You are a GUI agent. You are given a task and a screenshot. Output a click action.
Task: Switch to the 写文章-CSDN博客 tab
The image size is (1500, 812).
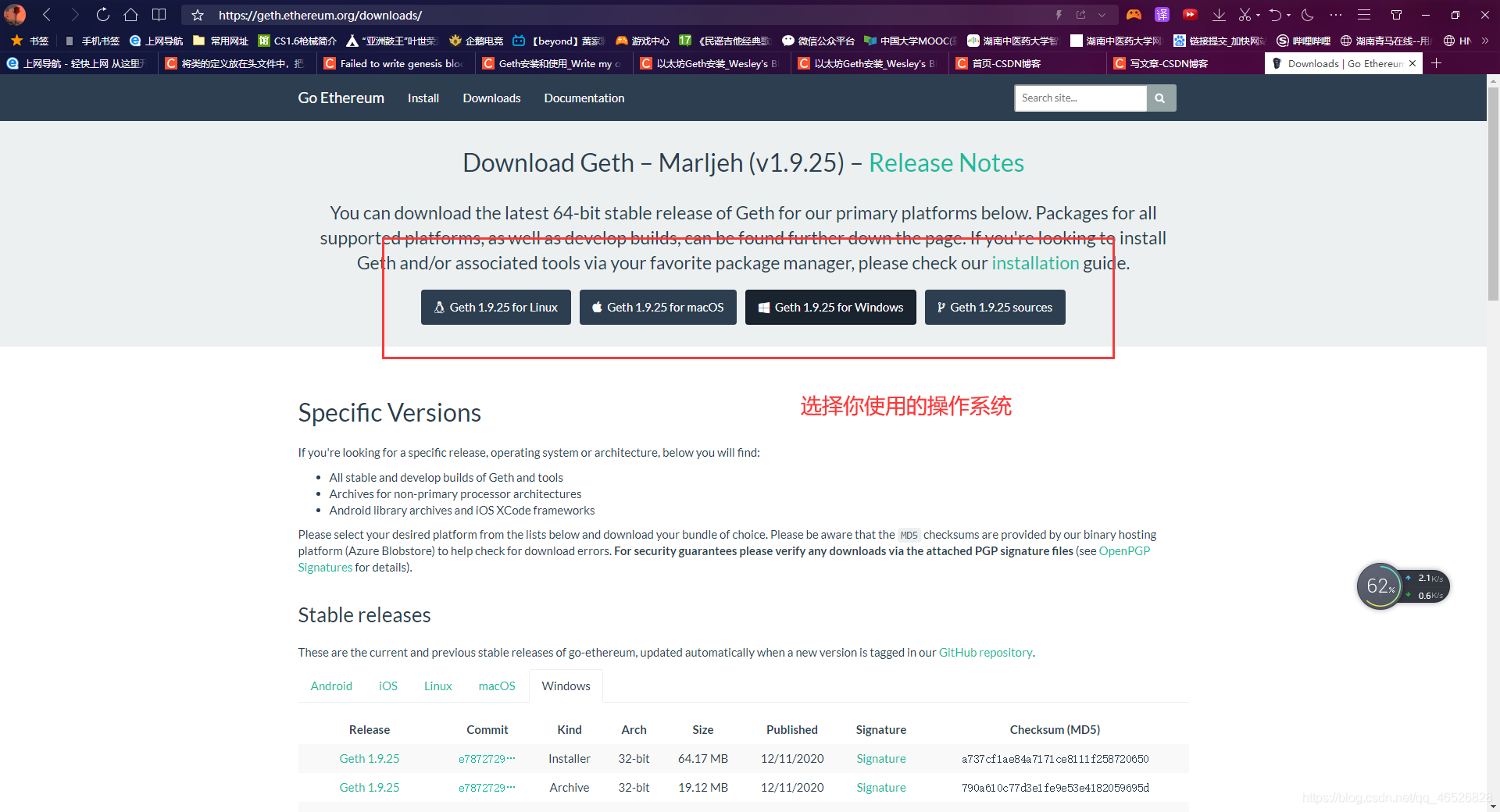(1184, 63)
